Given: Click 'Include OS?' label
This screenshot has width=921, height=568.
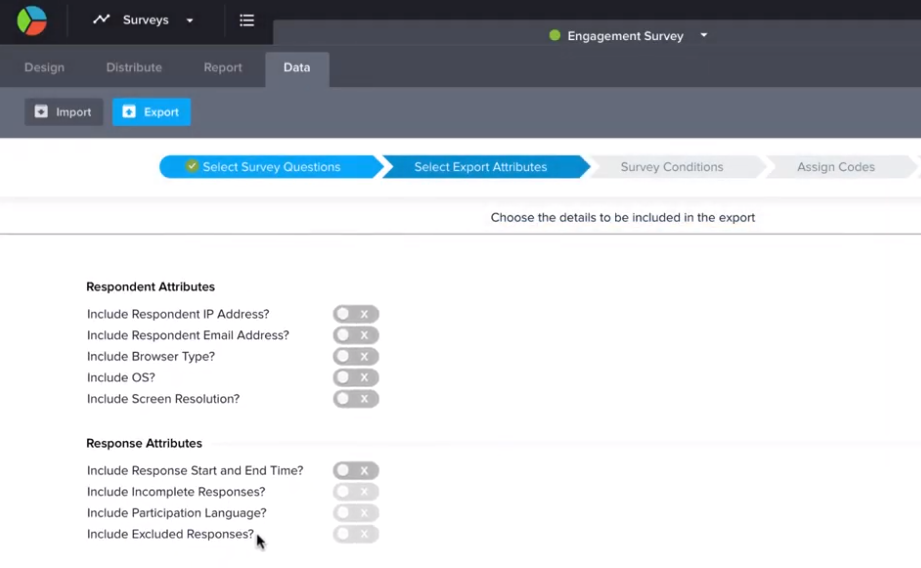Looking at the screenshot, I should click(x=121, y=378).
